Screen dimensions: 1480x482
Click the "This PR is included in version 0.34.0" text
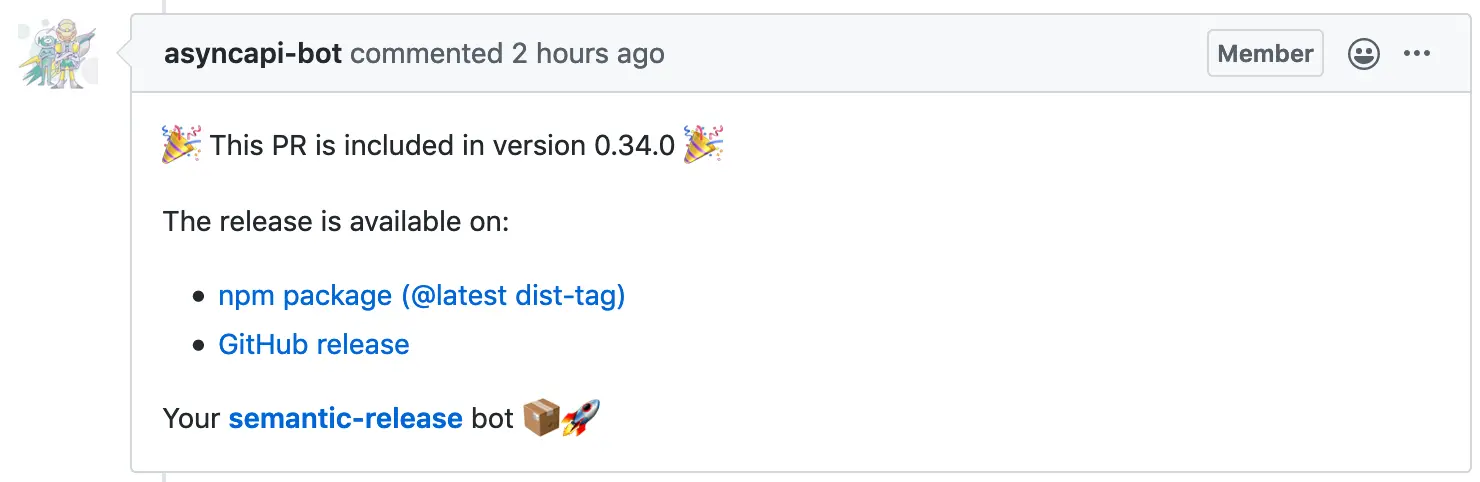(442, 146)
